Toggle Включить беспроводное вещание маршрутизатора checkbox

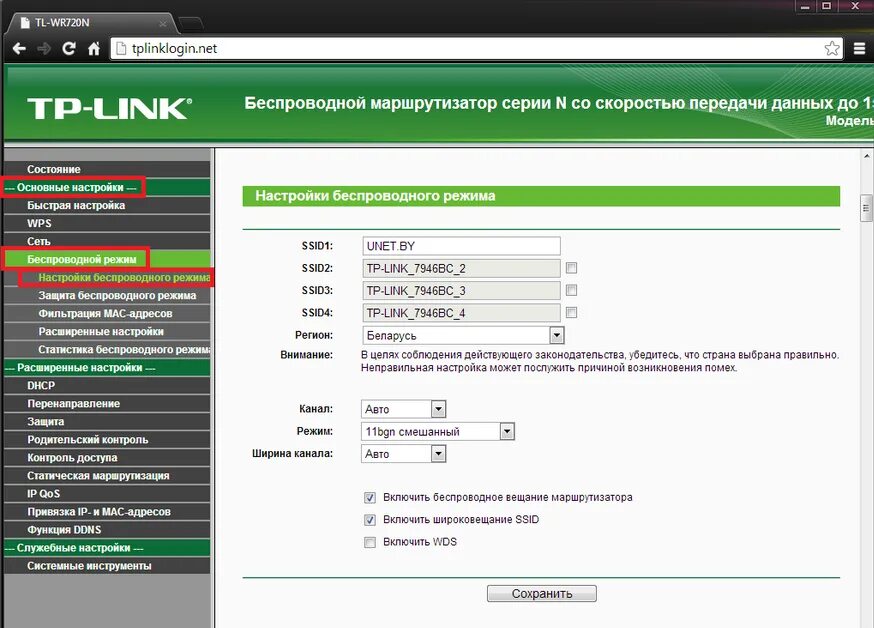(x=370, y=498)
